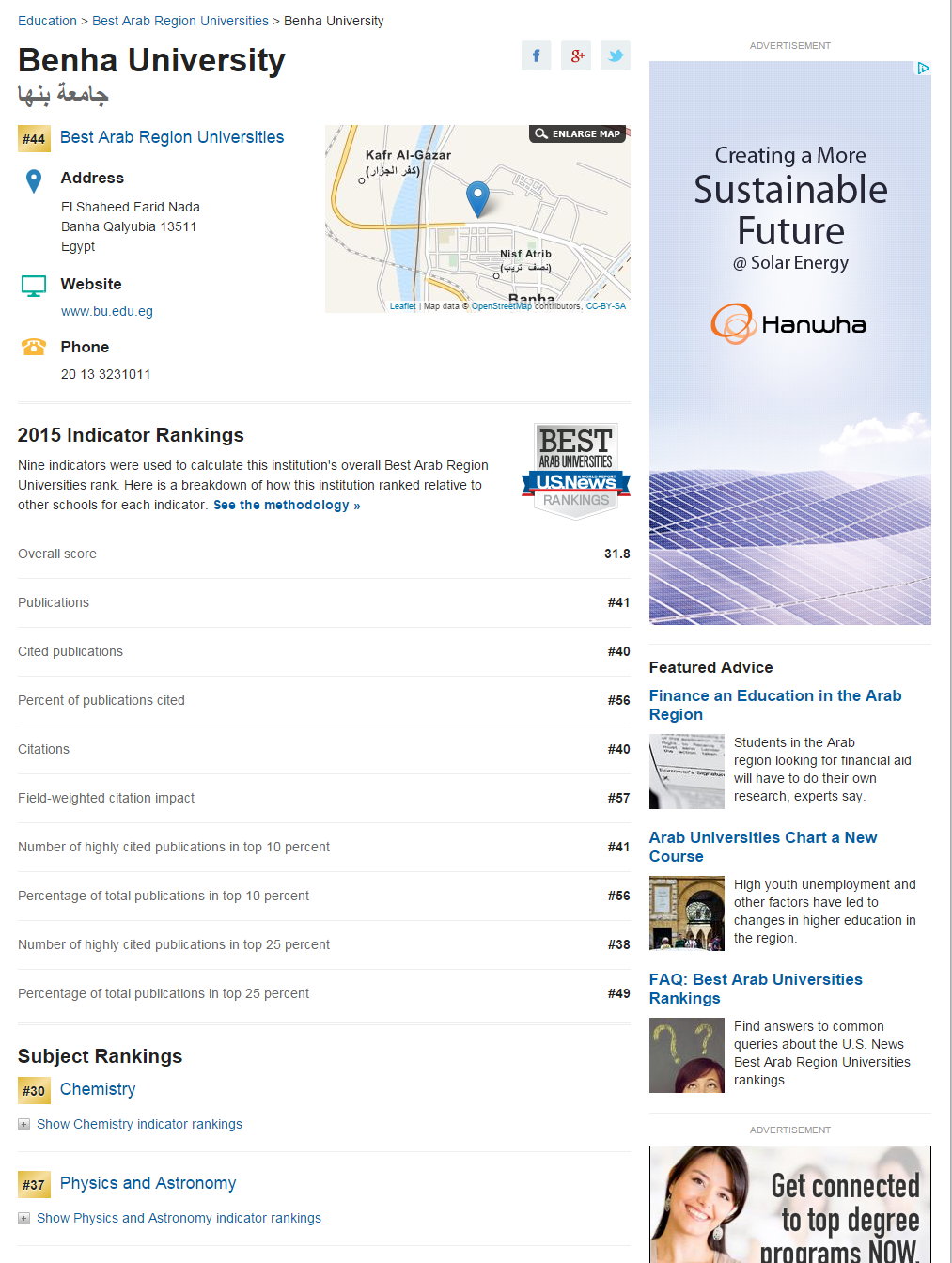
Task: Read Finance an Education in the Arab Region
Action: [774, 705]
